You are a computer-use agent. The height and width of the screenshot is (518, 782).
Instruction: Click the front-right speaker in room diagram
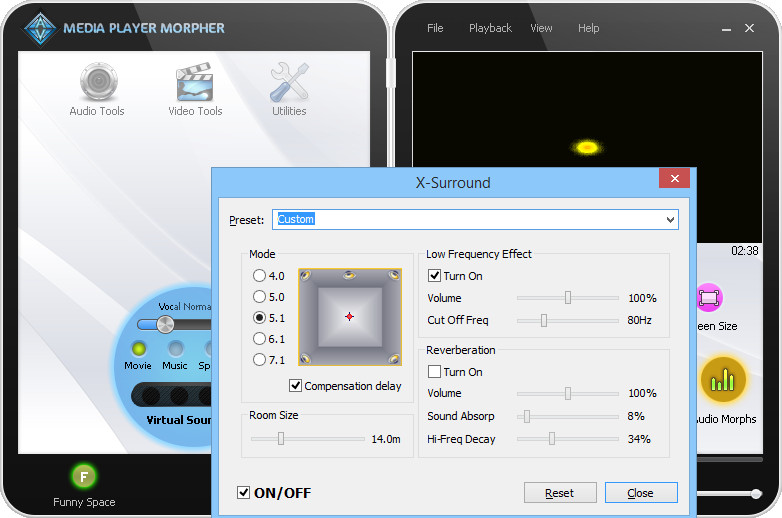point(394,275)
